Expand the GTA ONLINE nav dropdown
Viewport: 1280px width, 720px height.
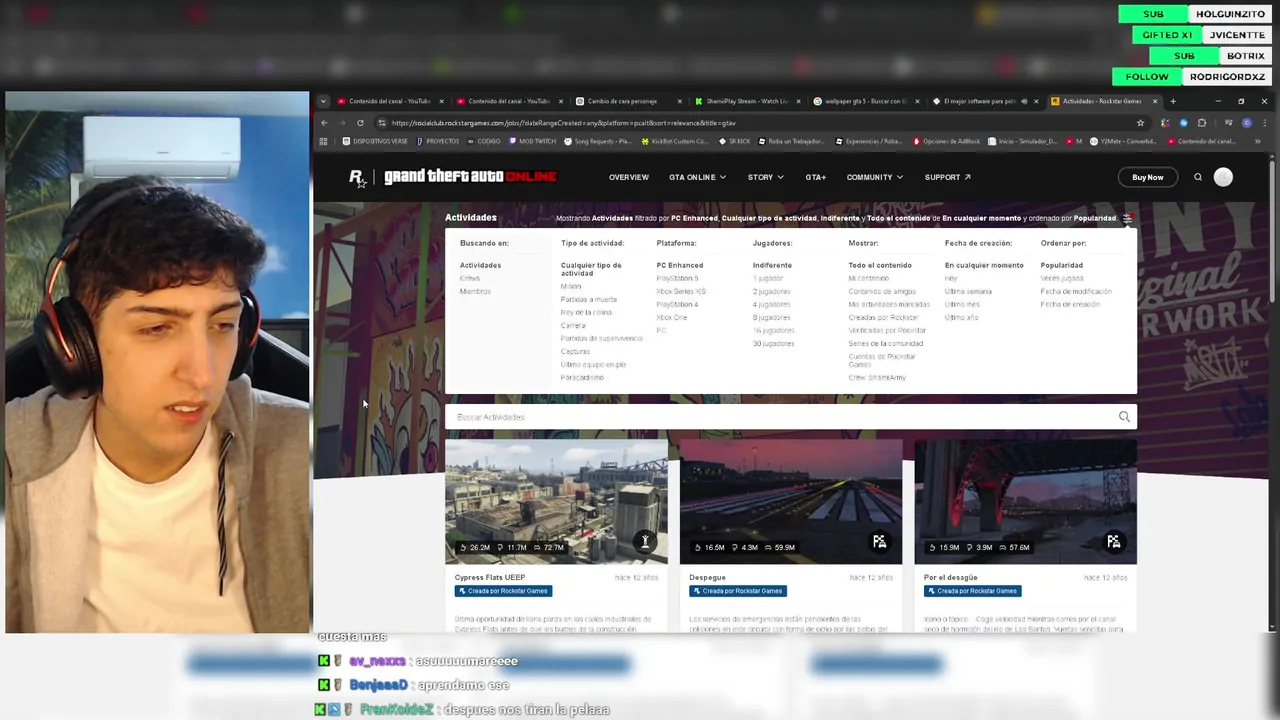pyautogui.click(x=697, y=177)
